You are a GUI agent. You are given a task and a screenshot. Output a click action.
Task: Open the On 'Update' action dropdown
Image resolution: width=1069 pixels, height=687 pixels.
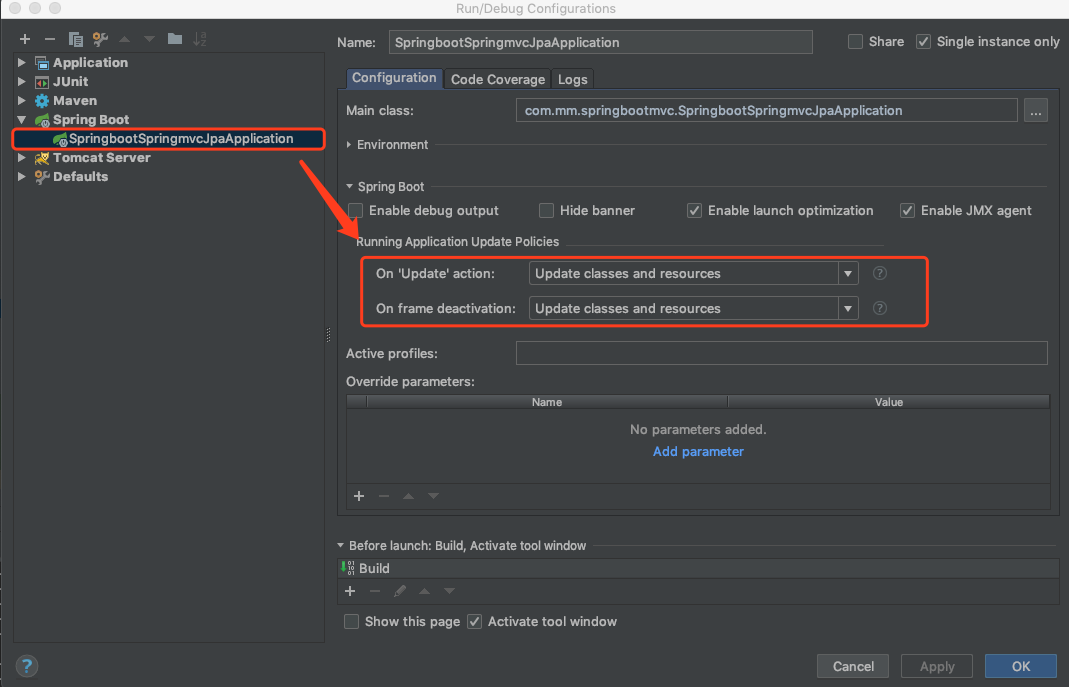(x=847, y=272)
